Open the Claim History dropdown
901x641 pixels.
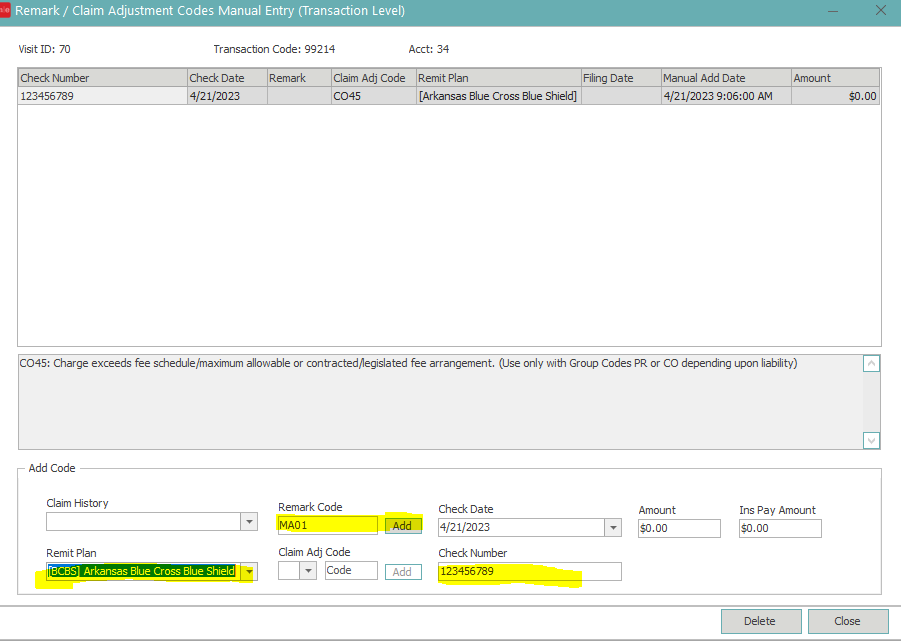(249, 522)
